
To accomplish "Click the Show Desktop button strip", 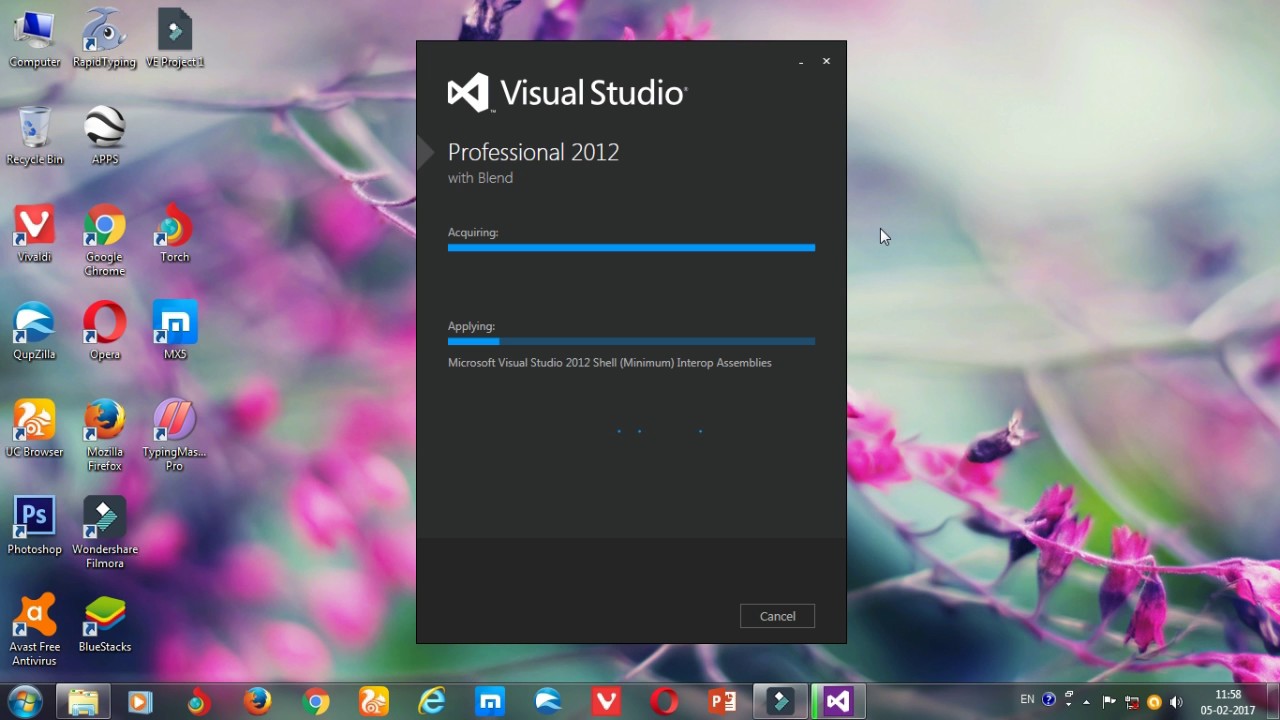I will point(1272,702).
